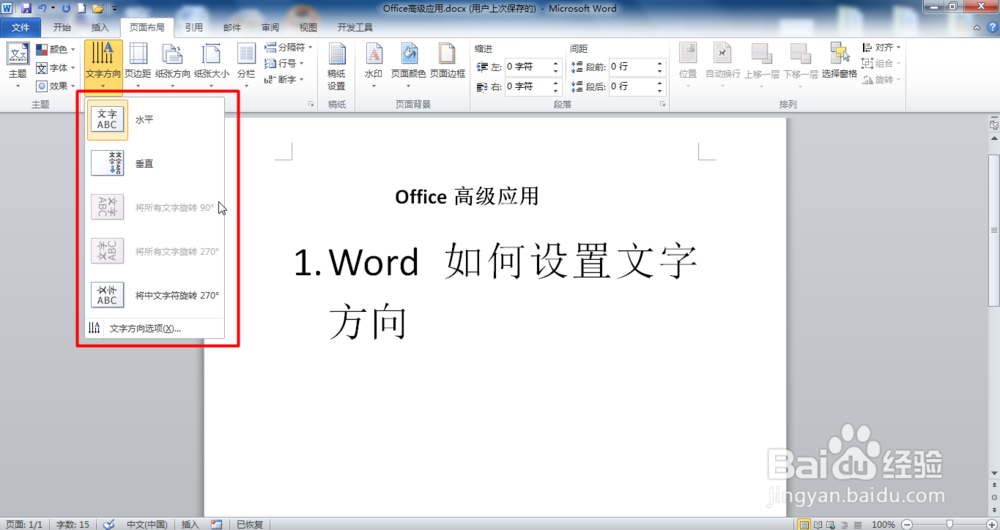Switch to the 视图 tab
The image size is (1000, 530).
(x=308, y=27)
